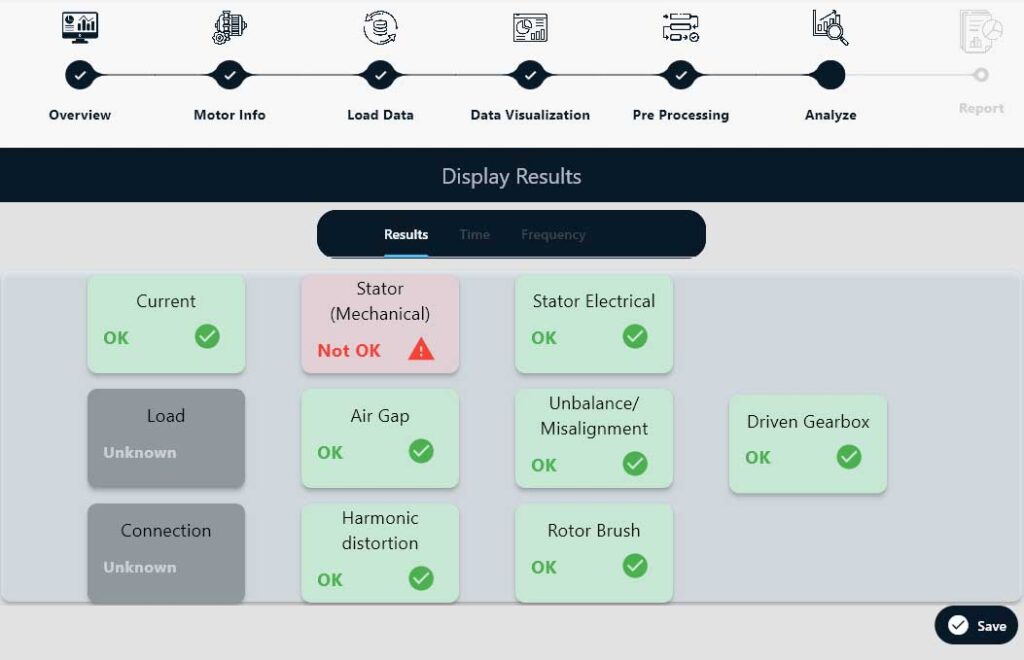1024x660 pixels.
Task: Click the Motor Info motor icon
Action: tap(230, 27)
